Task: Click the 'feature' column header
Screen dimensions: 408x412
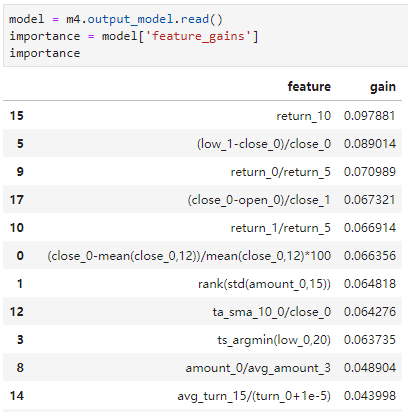Action: pos(309,87)
